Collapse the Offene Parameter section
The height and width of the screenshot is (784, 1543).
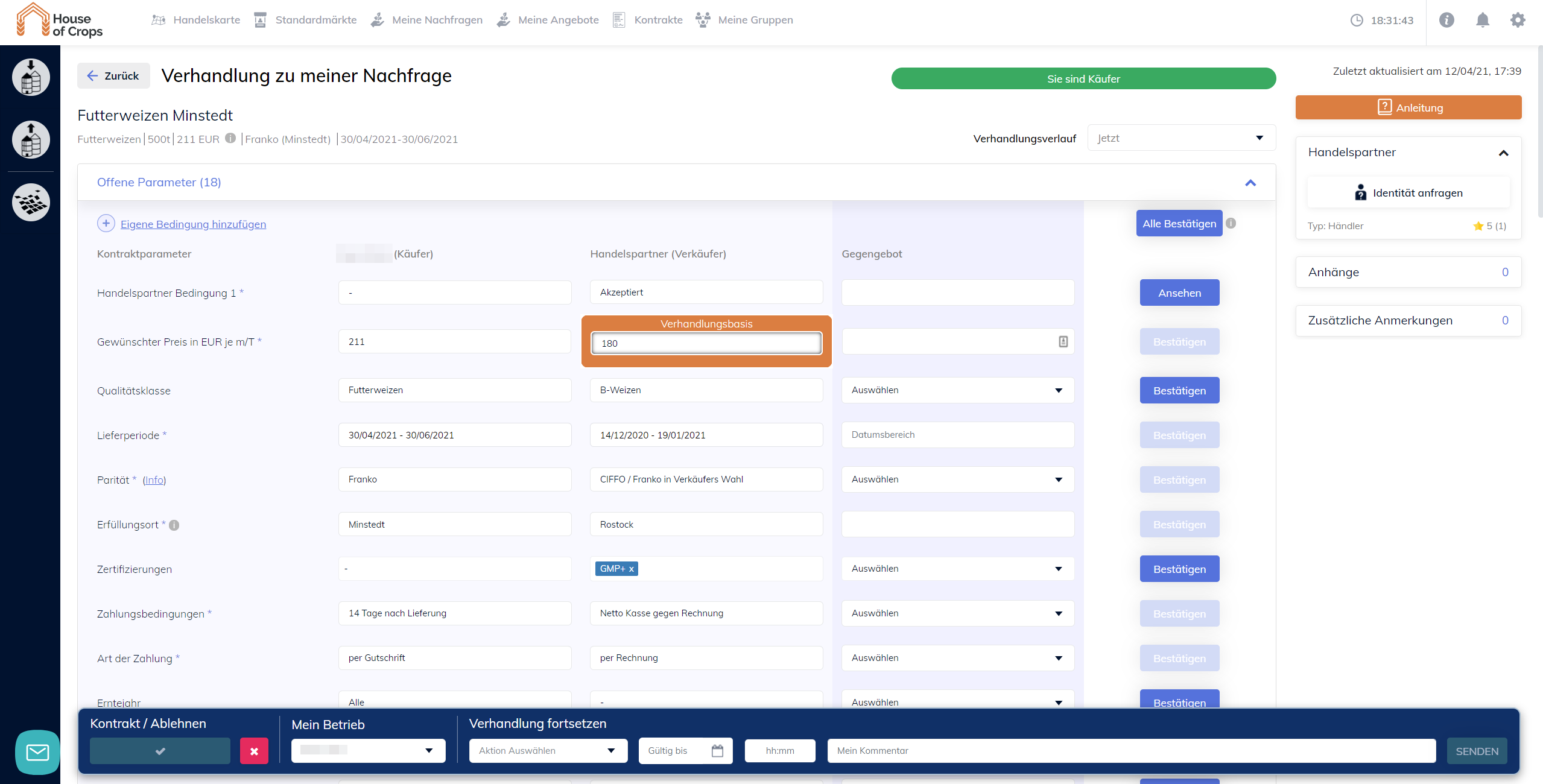(x=1250, y=183)
